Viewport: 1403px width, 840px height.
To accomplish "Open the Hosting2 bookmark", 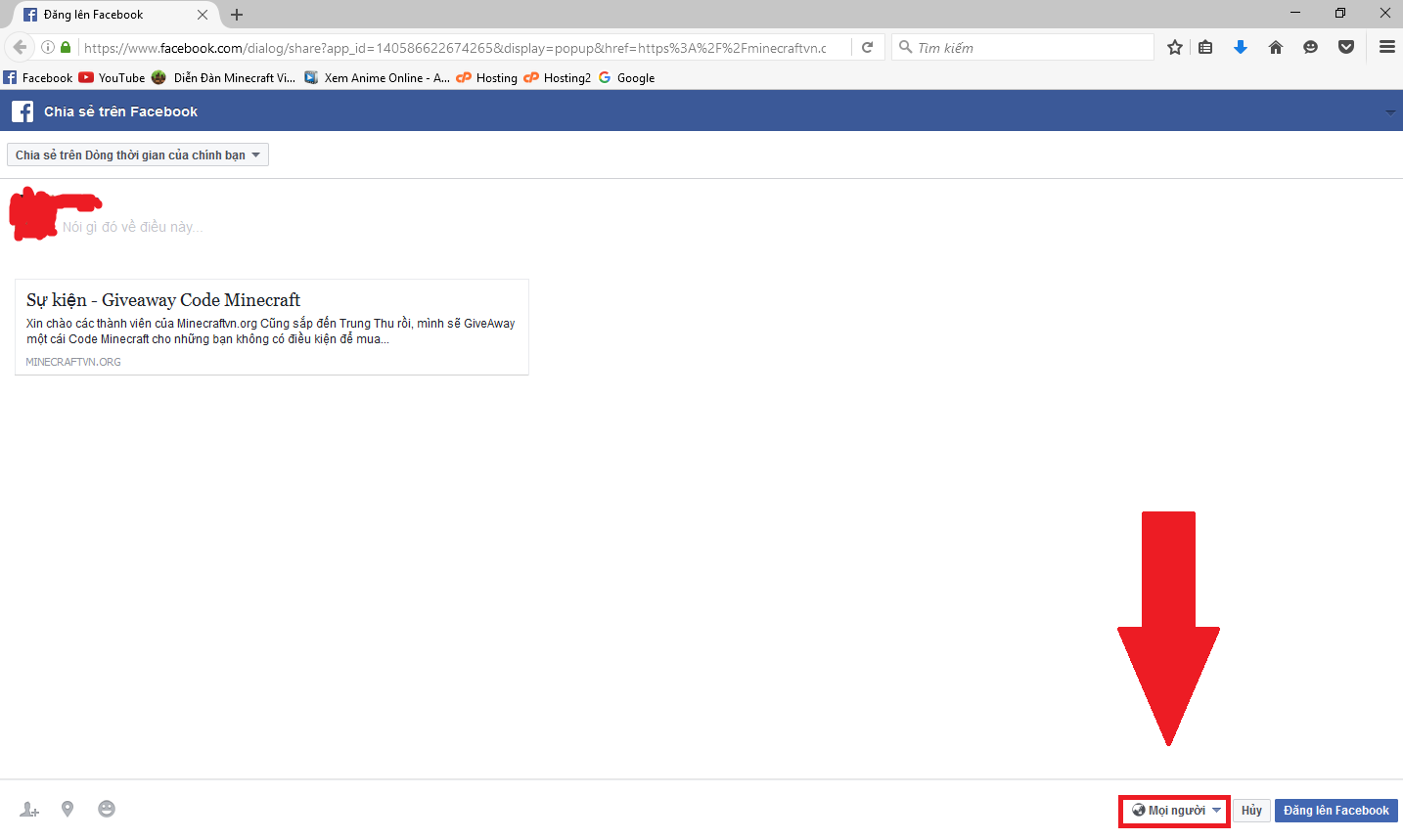I will [x=558, y=78].
